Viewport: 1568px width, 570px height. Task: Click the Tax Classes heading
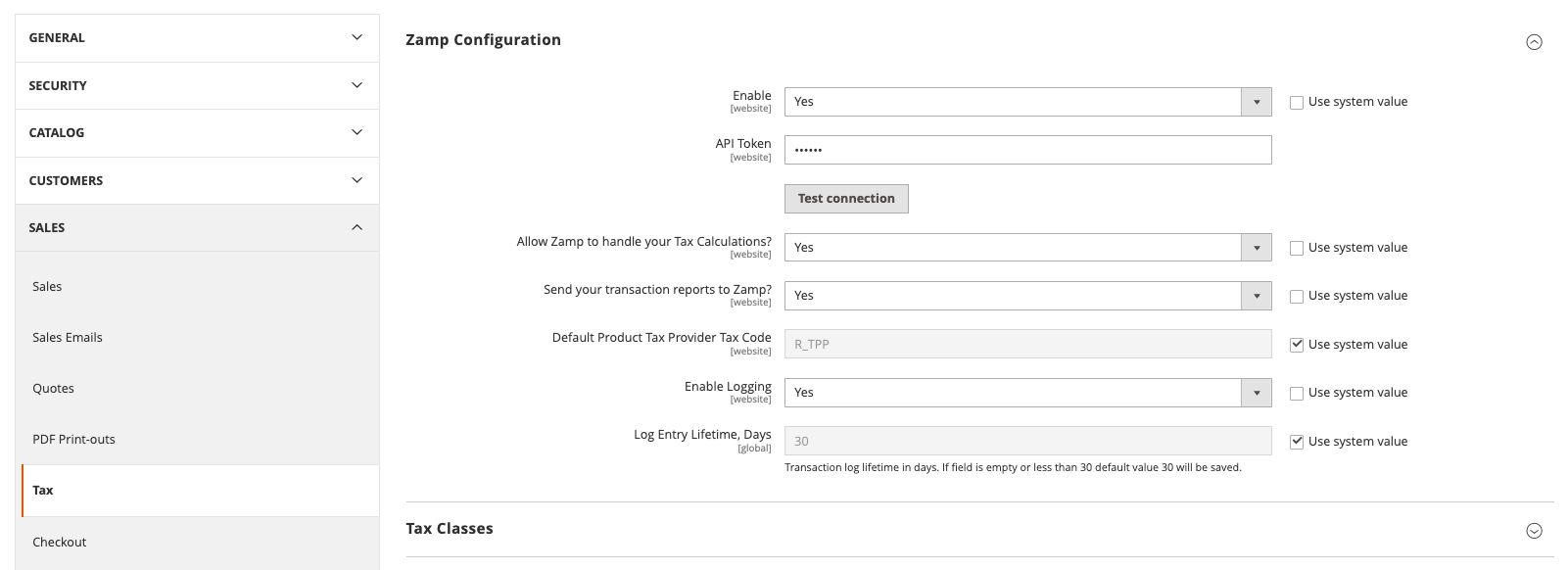pyautogui.click(x=450, y=529)
